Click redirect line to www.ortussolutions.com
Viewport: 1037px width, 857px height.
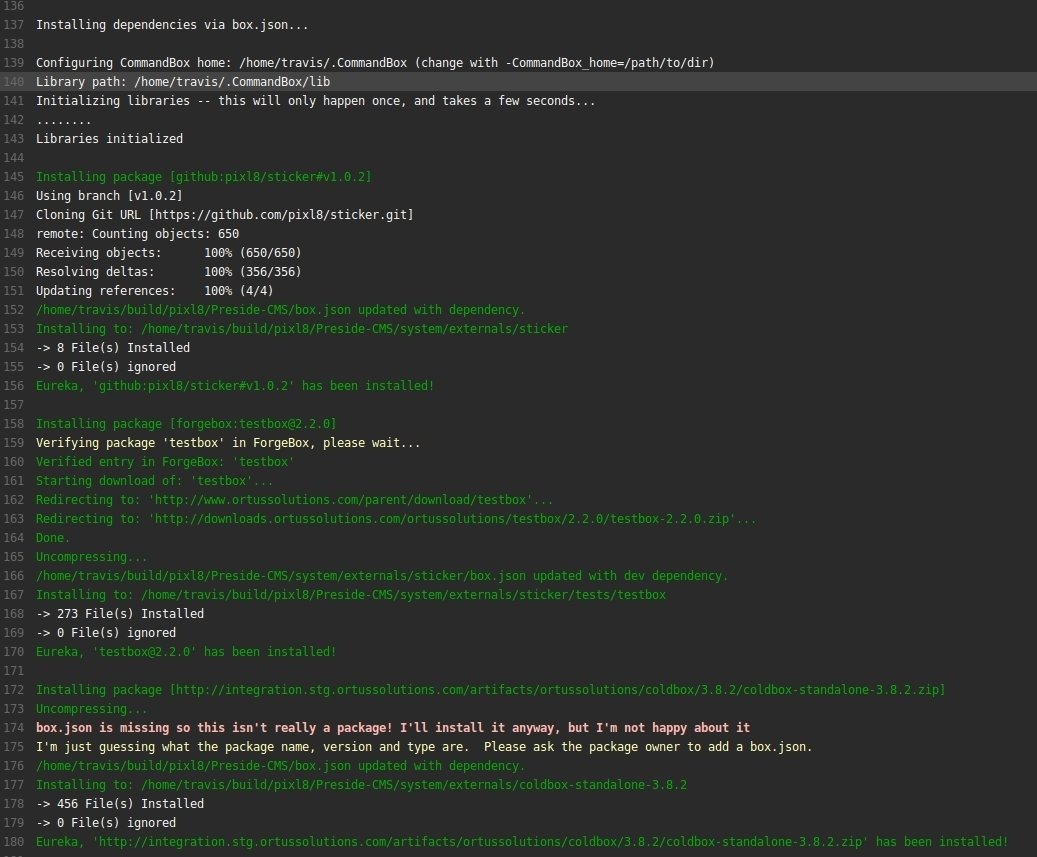294,500
